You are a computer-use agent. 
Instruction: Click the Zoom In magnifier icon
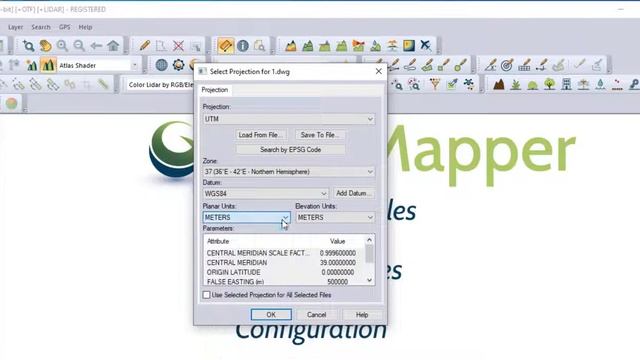tap(62, 45)
